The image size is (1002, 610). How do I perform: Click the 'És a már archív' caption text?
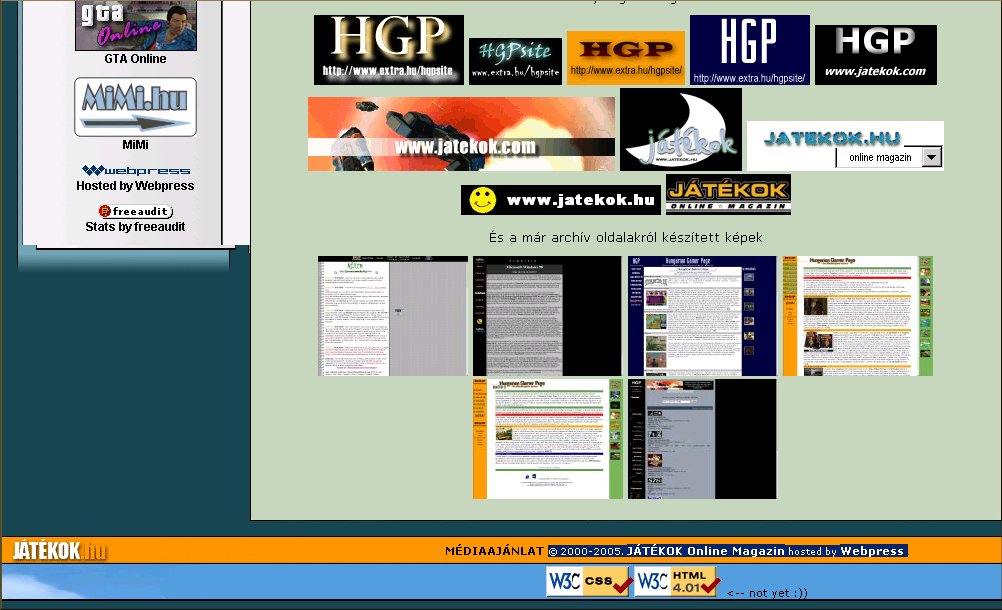point(626,238)
